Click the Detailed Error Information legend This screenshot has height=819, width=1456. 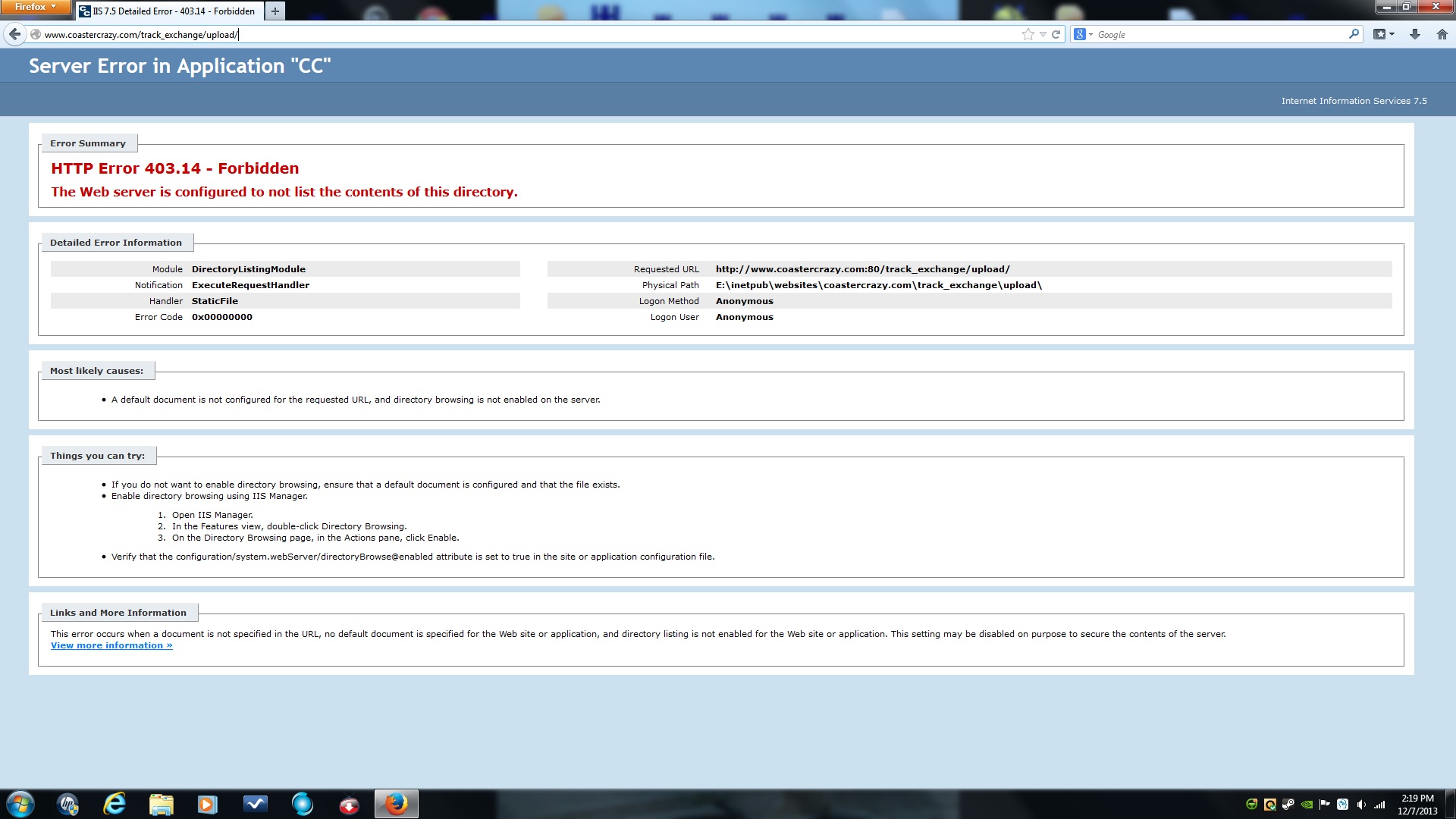coord(116,243)
